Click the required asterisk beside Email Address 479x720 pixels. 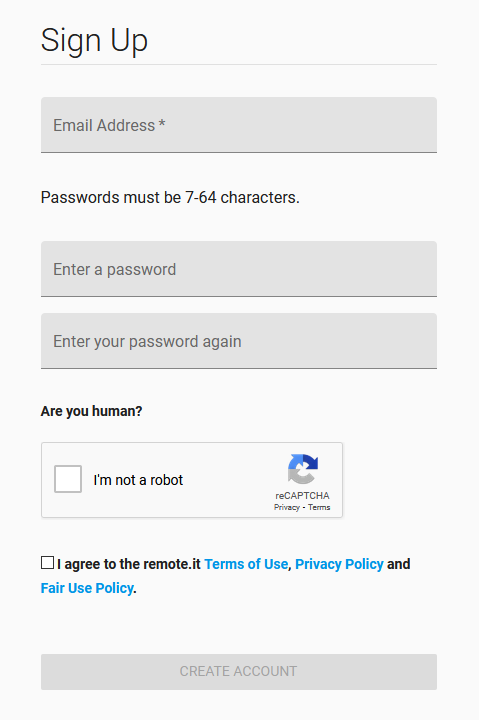click(162, 124)
